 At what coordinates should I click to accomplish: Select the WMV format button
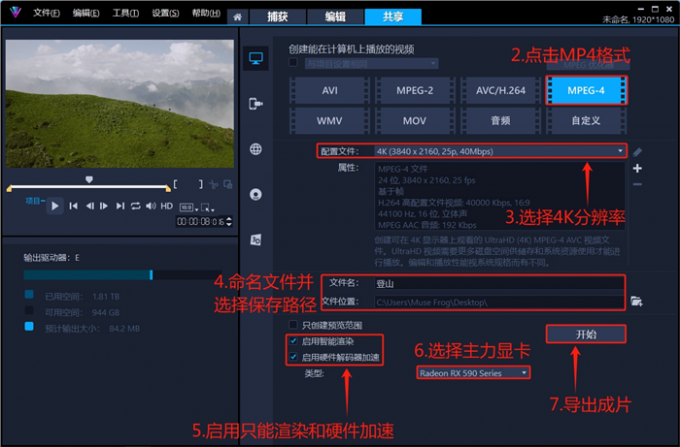[x=330, y=121]
